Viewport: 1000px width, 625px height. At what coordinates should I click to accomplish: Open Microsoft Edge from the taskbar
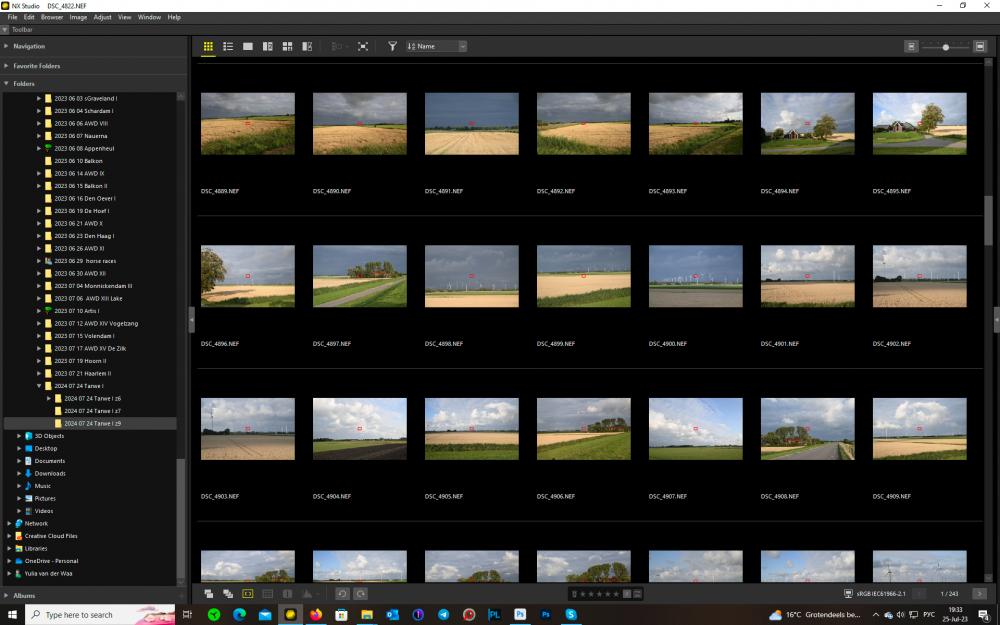point(239,615)
